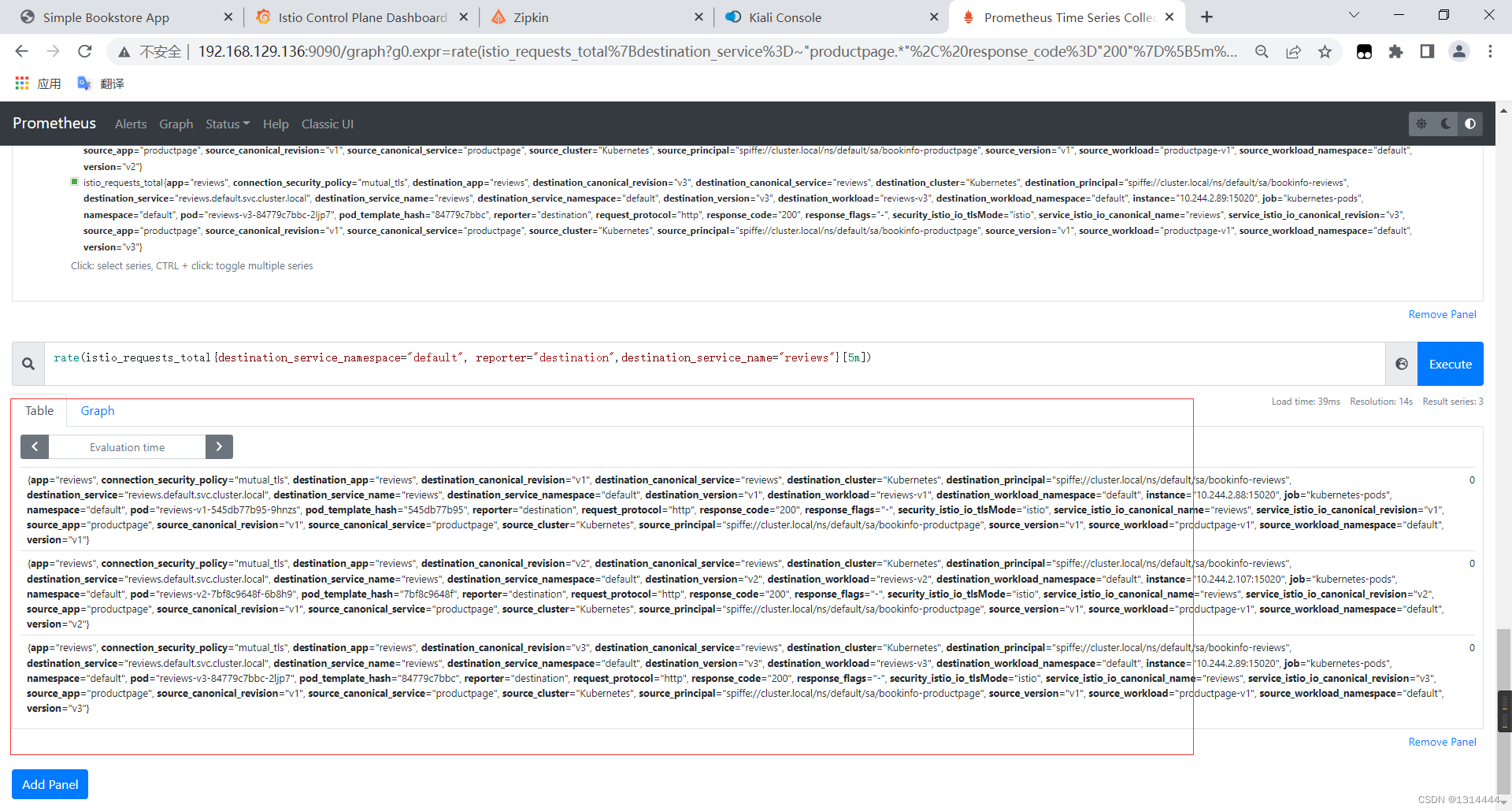
Task: Select the reviews-v3 result row
Action: click(x=747, y=677)
